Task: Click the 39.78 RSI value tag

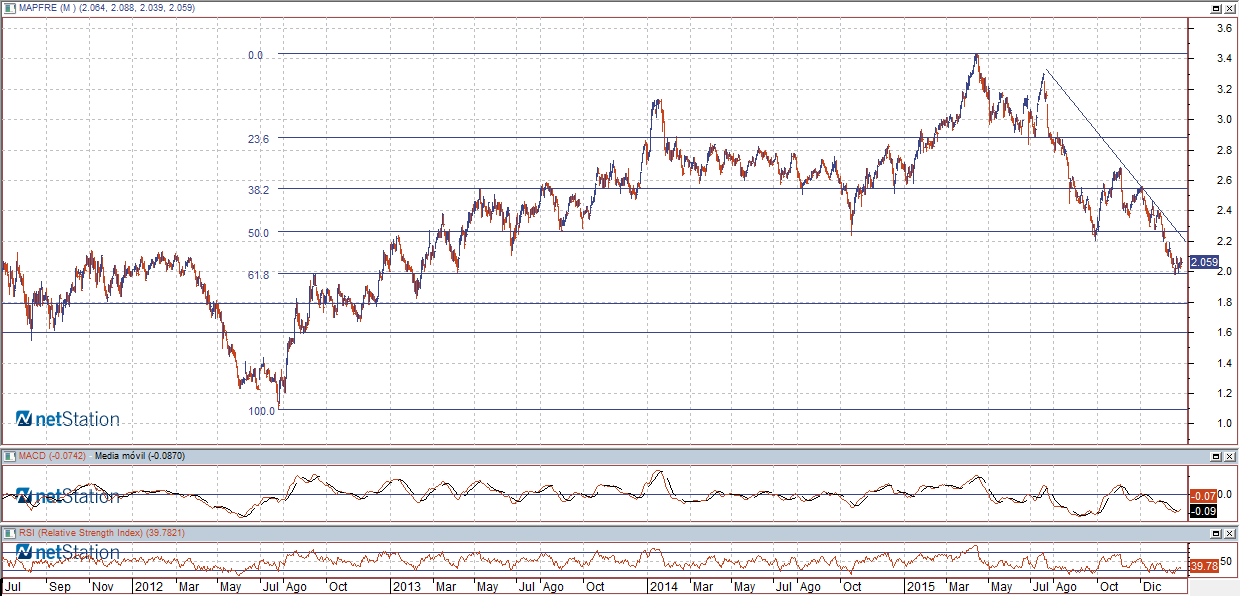Action: click(x=1204, y=567)
